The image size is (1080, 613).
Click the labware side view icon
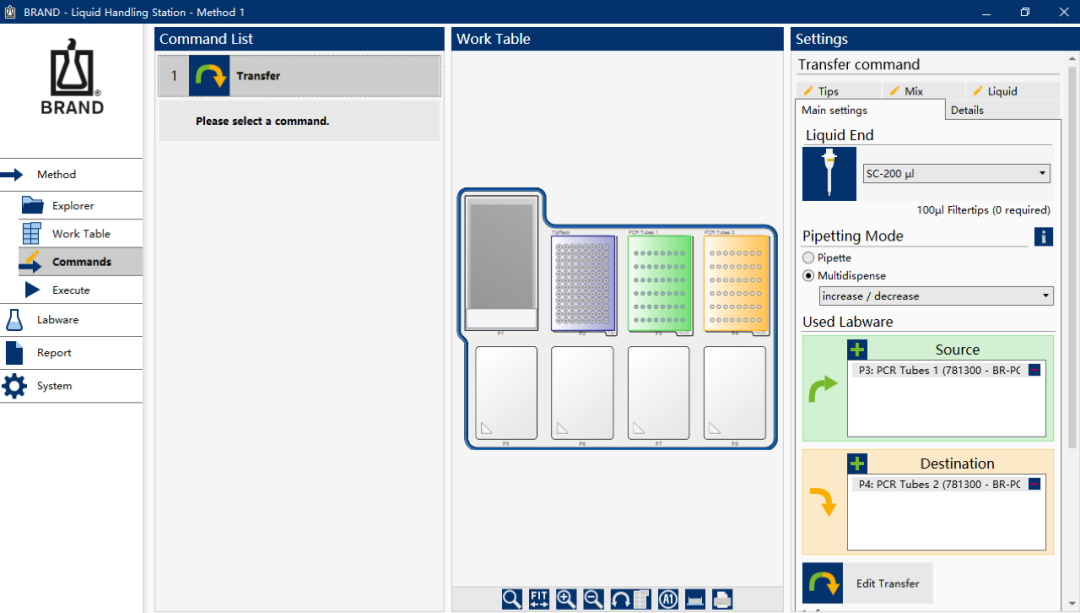tap(695, 599)
